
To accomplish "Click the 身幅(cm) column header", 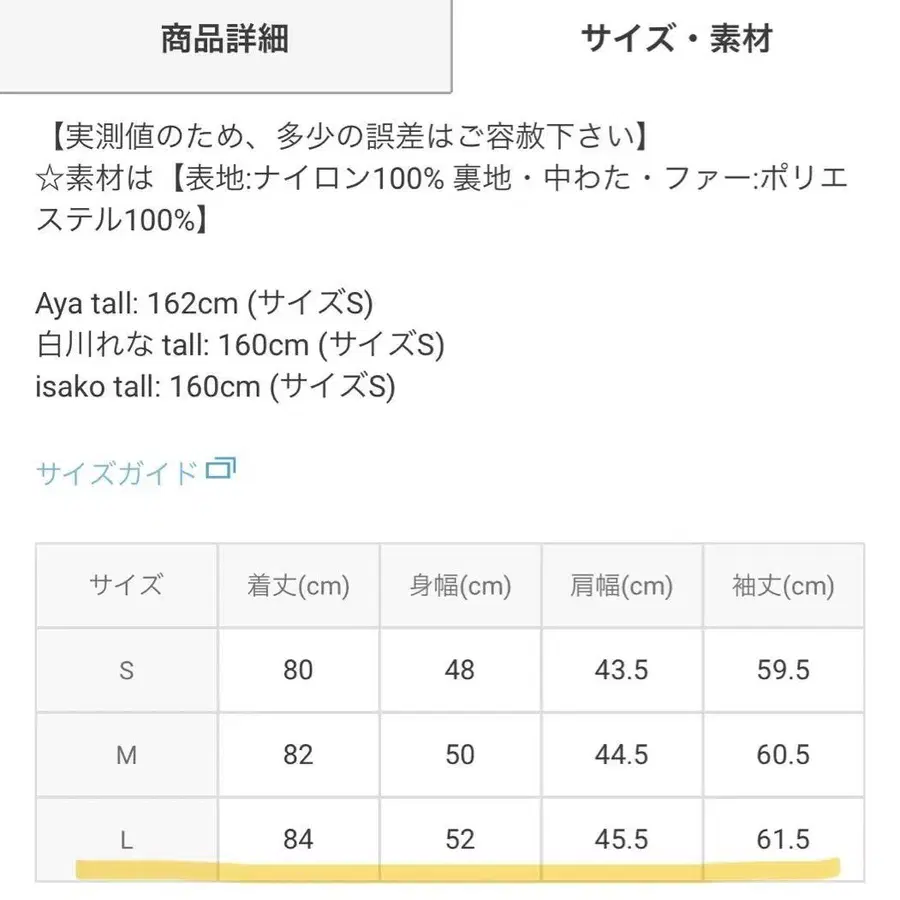I will [x=460, y=585].
